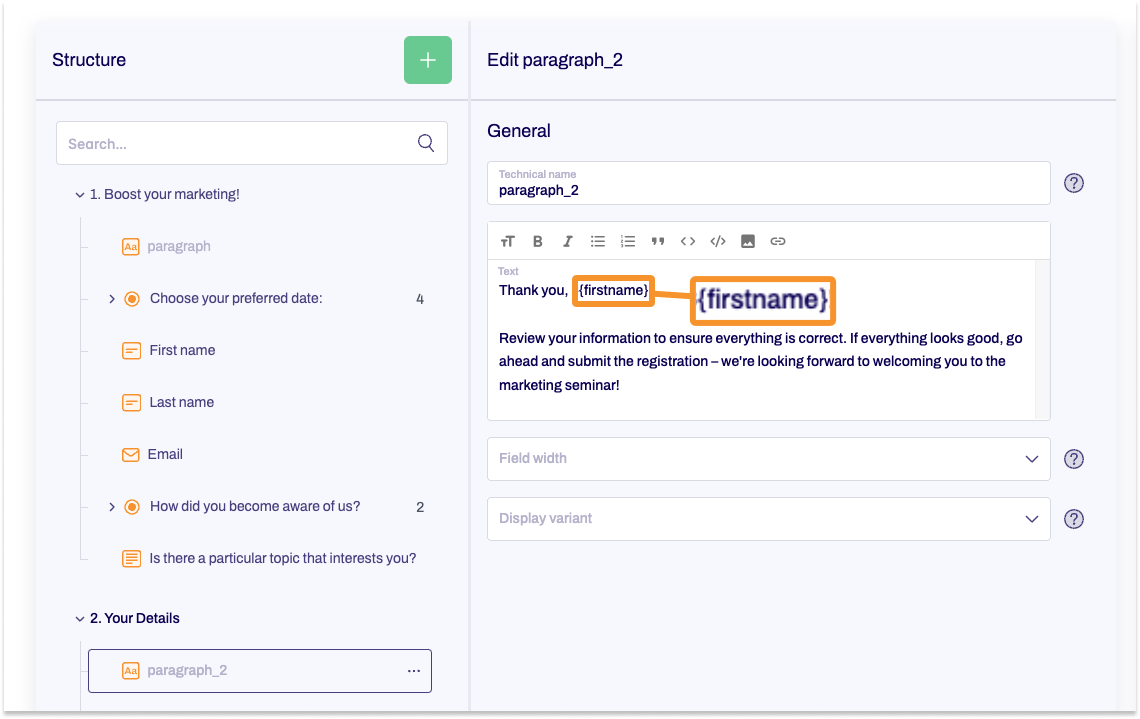Screen dimensions: 1140x719
Task: Select the 'paragraph_2' tree item
Action: 260,670
